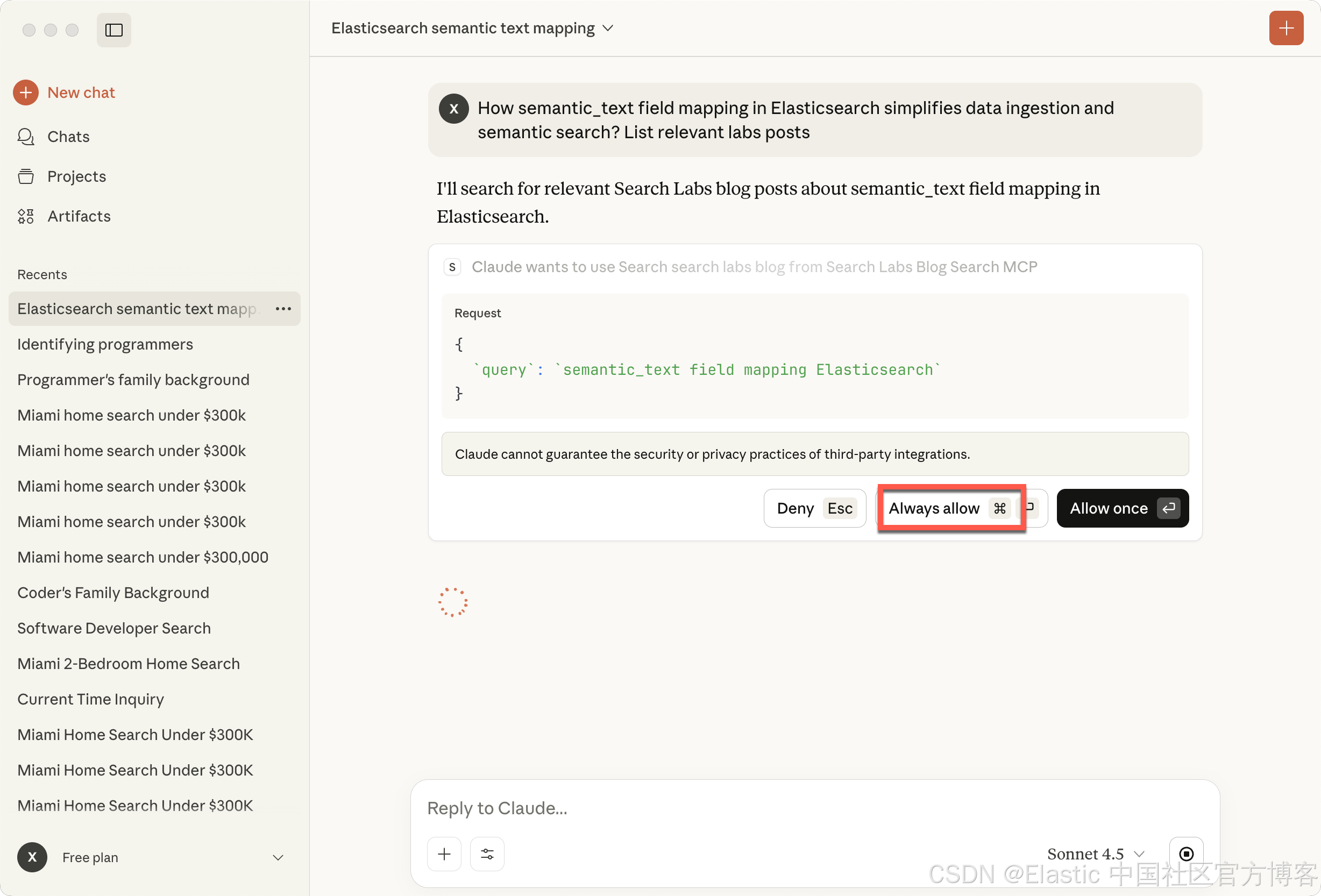Toggle the sidebar panel icon

(113, 30)
